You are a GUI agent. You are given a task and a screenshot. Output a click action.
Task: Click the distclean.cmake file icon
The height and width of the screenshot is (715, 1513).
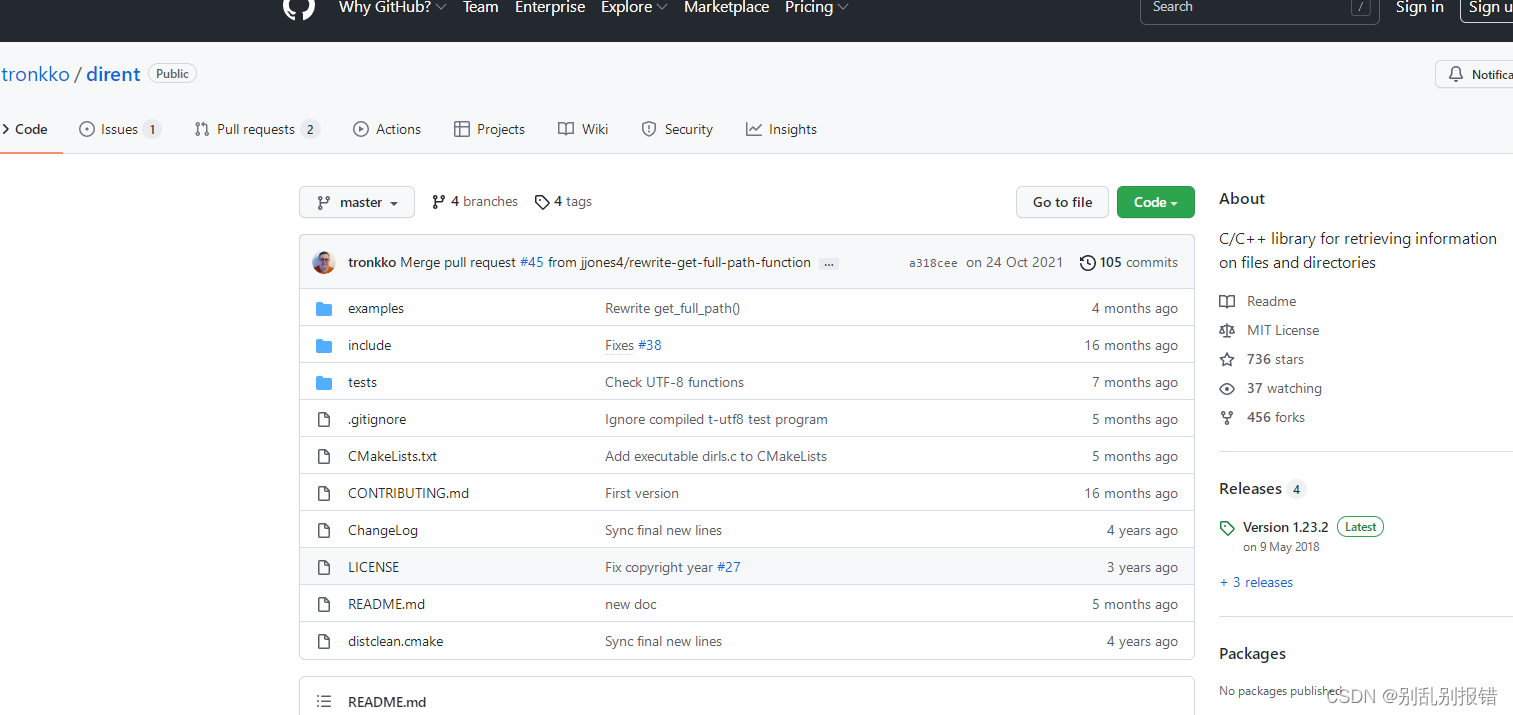coord(324,641)
